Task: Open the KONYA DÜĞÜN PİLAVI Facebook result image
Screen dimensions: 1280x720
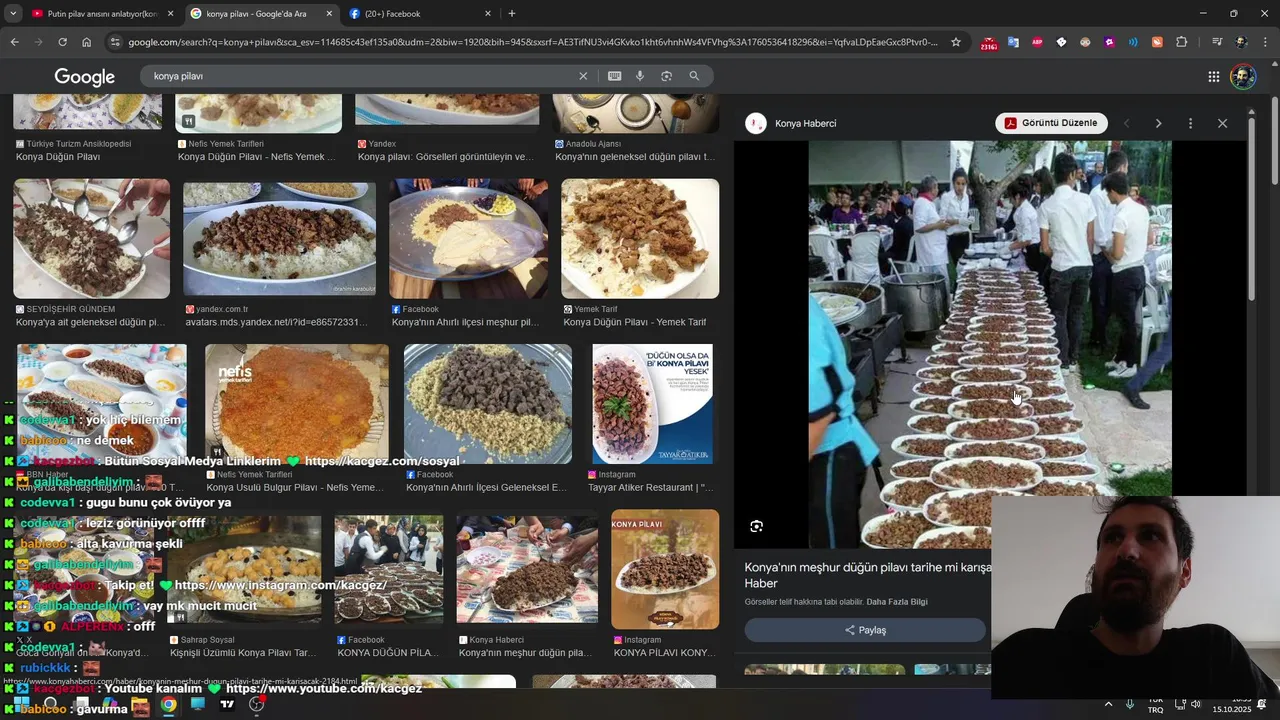Action: pos(388,569)
